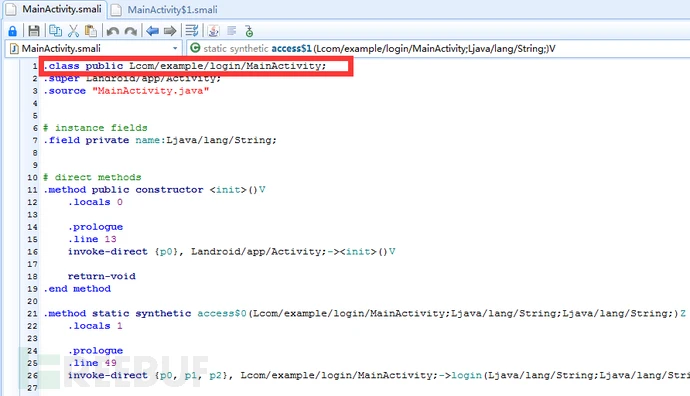Toggle word wrap lines icon
Image resolution: width=690 pixels, height=396 pixels.
192,31
